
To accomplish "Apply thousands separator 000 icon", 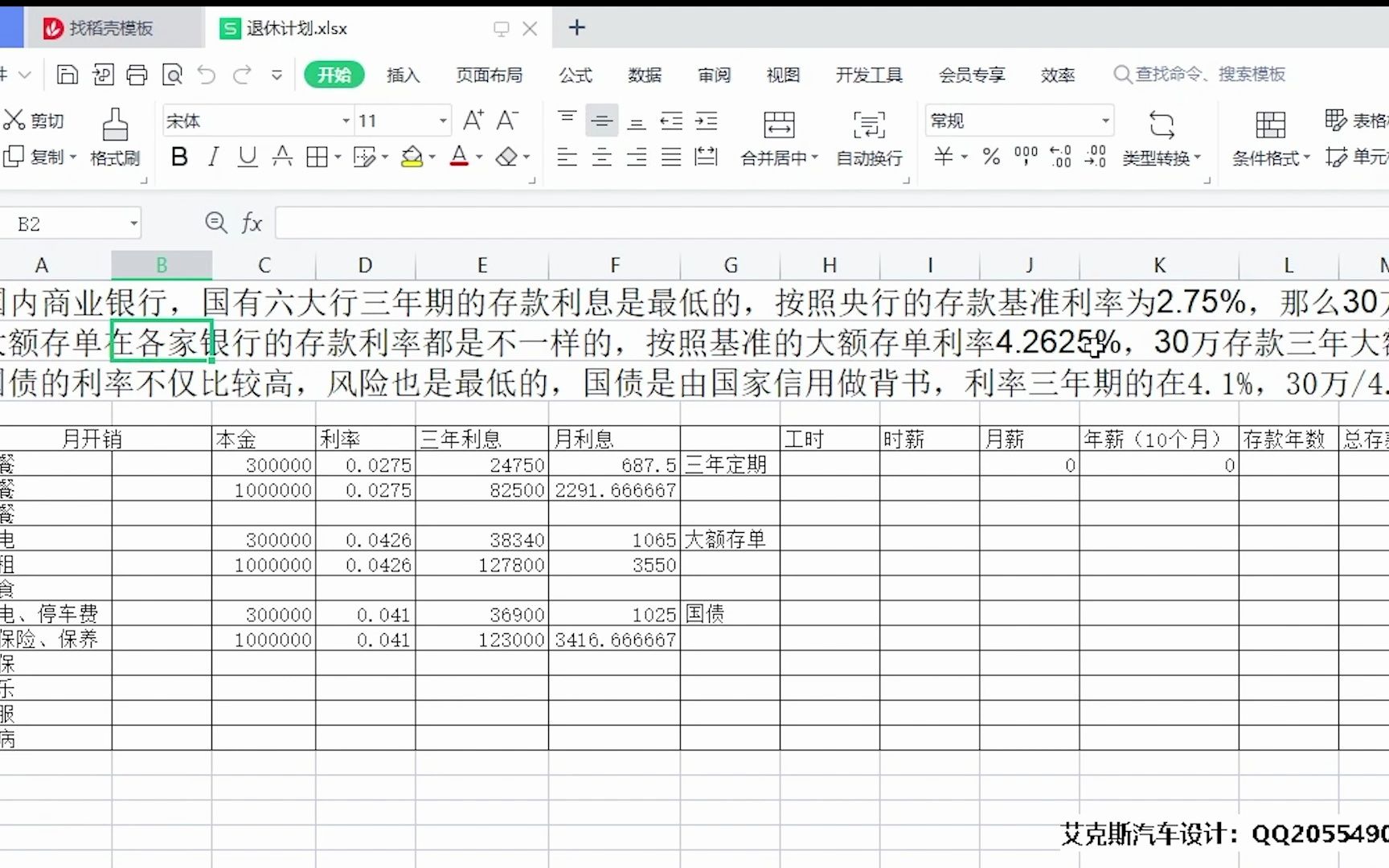I will pos(1026,157).
